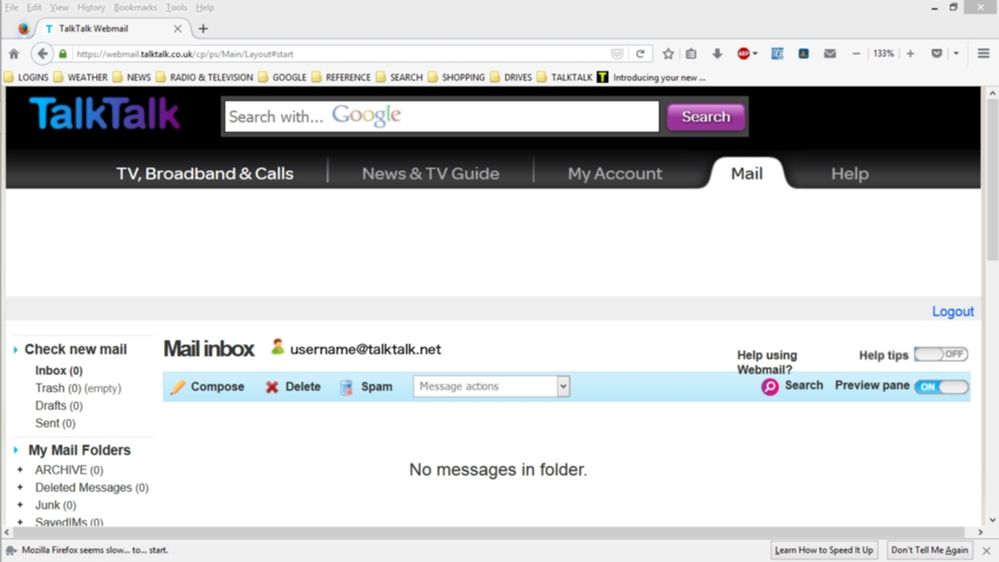Click the Logout link
The image size is (999, 562).
(952, 311)
